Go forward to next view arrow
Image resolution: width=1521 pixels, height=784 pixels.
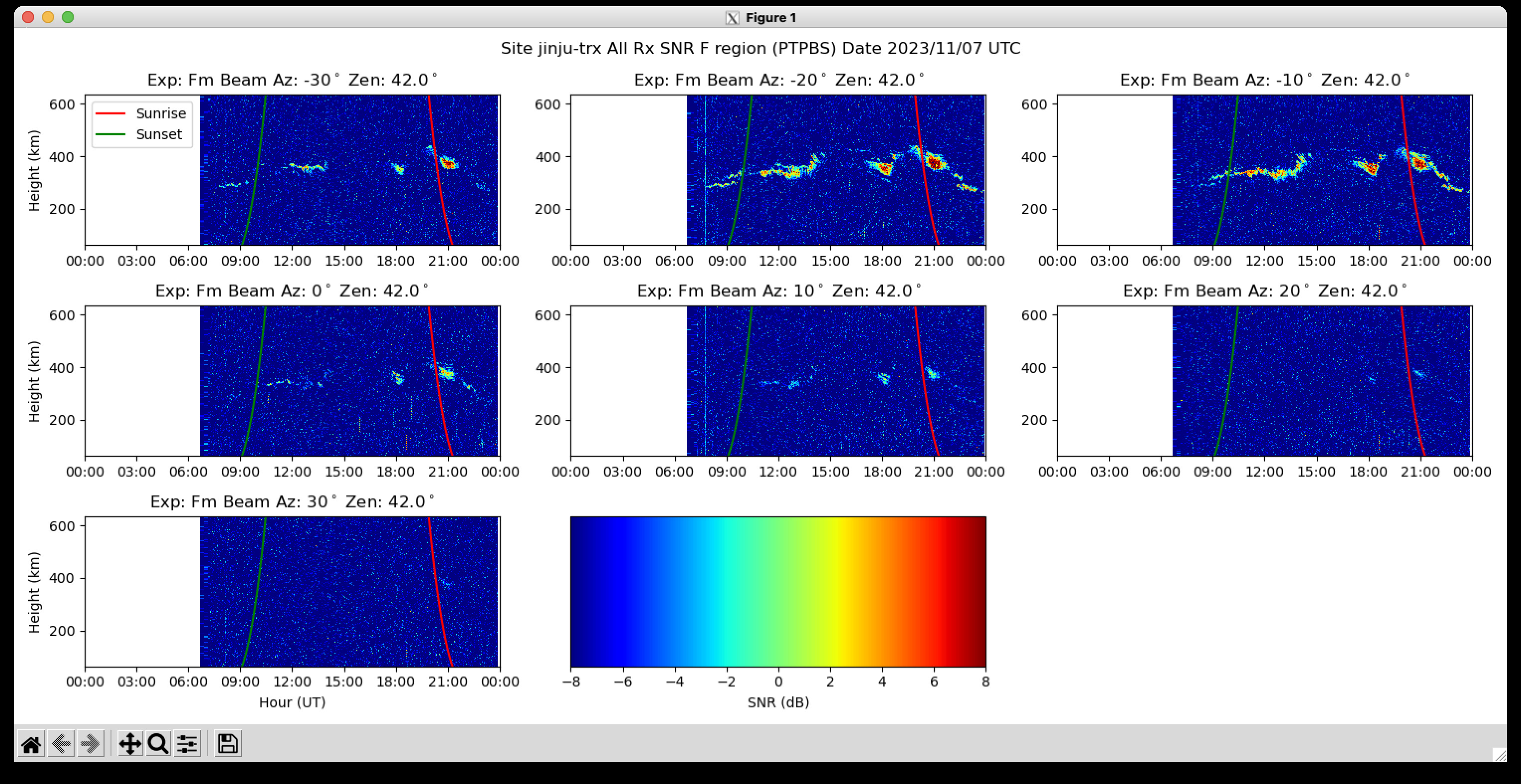pyautogui.click(x=91, y=744)
